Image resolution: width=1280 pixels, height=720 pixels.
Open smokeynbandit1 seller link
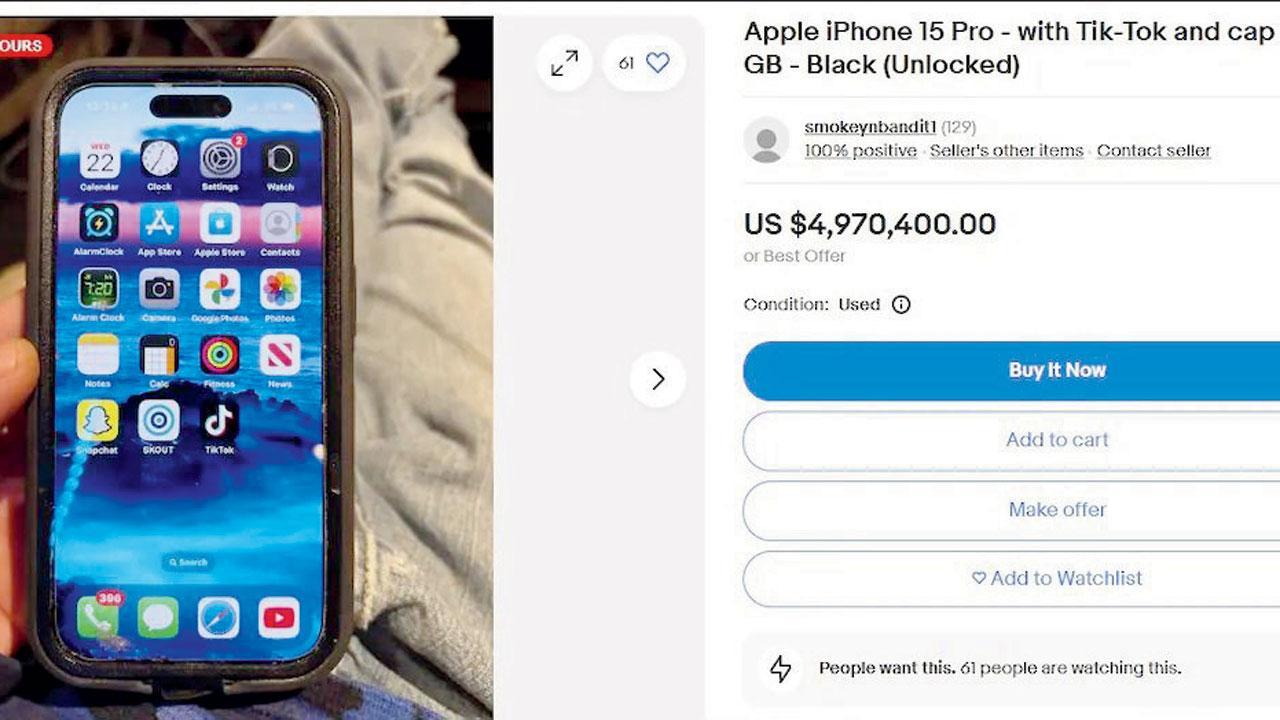click(x=870, y=127)
